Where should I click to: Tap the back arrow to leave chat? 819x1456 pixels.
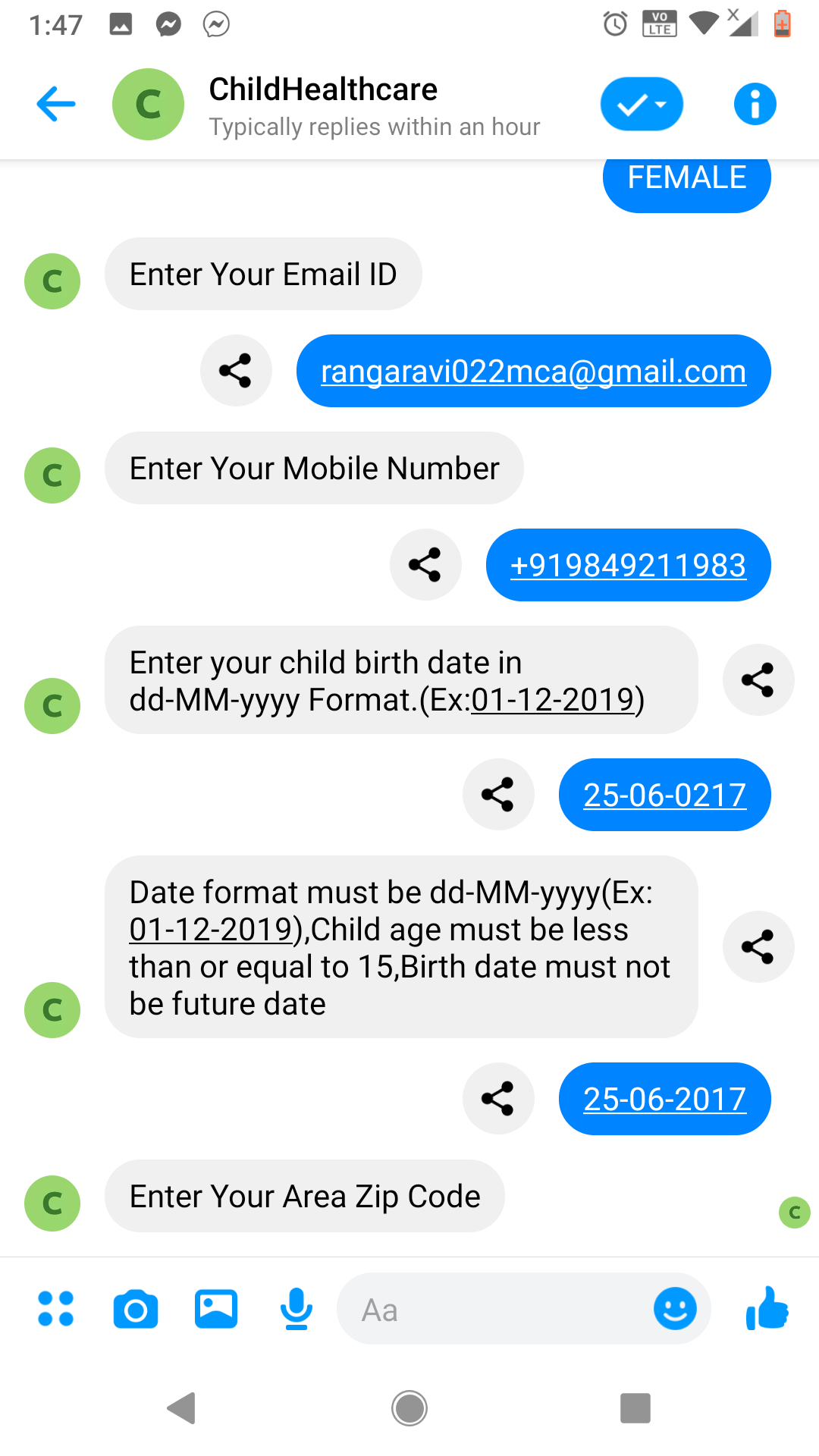tap(56, 104)
